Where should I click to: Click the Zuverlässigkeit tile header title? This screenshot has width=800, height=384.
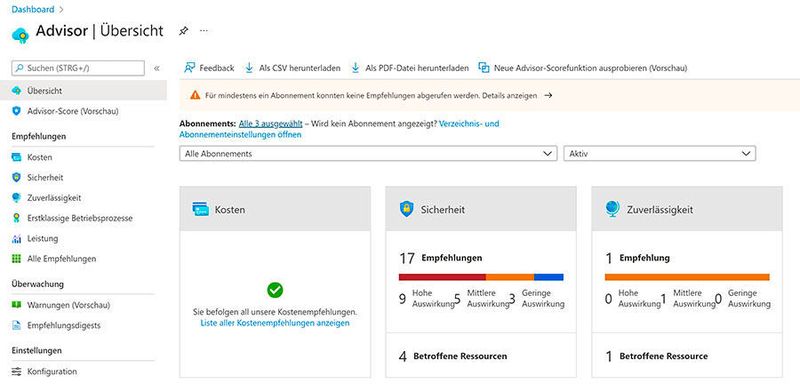[x=660, y=210]
